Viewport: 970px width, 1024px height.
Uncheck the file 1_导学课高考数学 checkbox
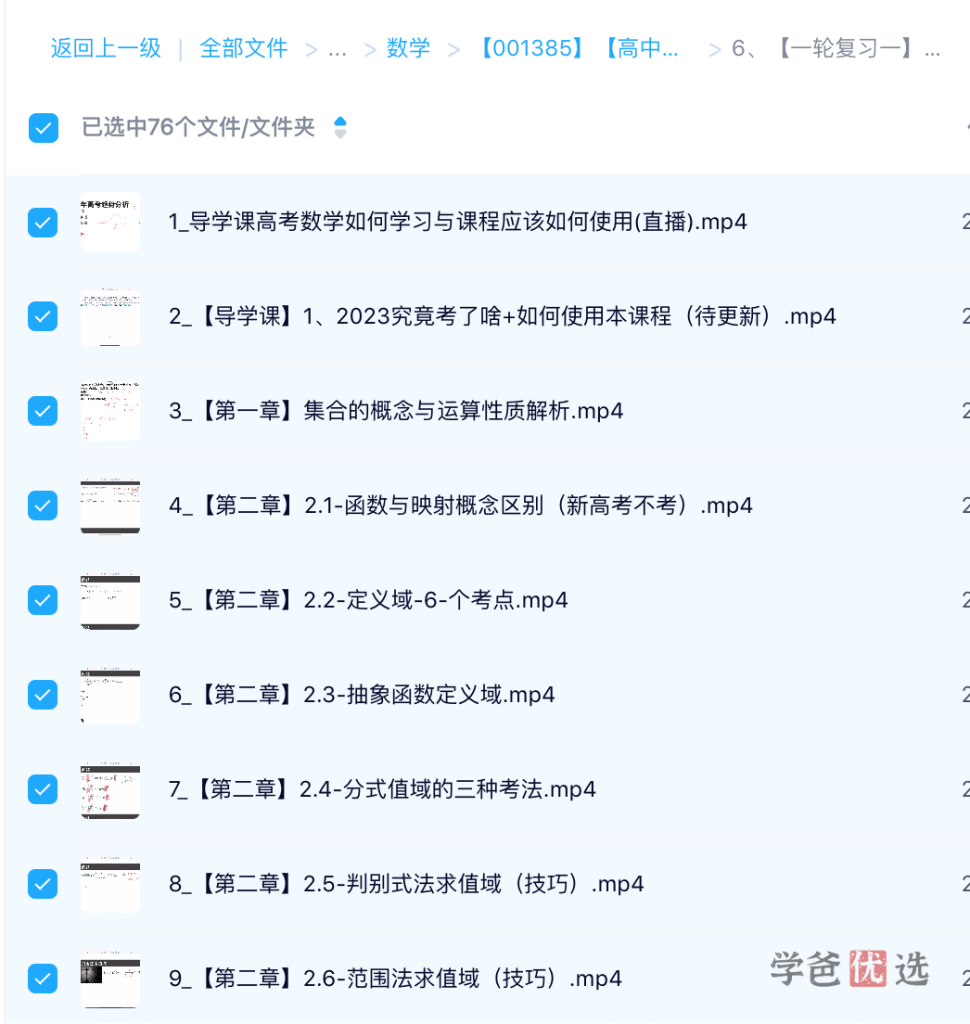pos(43,223)
